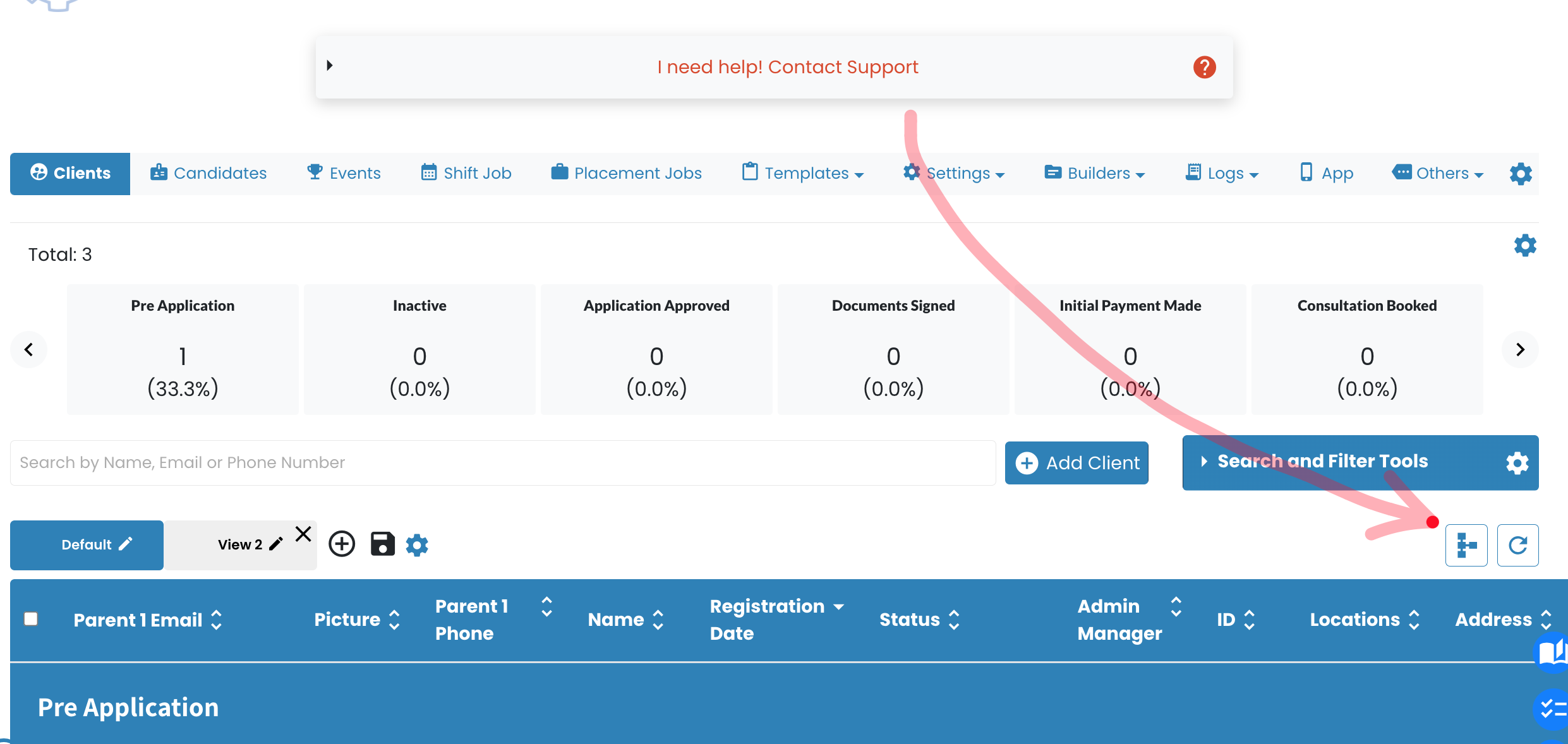Toggle Registration Date sort arrow
This screenshot has width=1568, height=744.
pos(839,607)
